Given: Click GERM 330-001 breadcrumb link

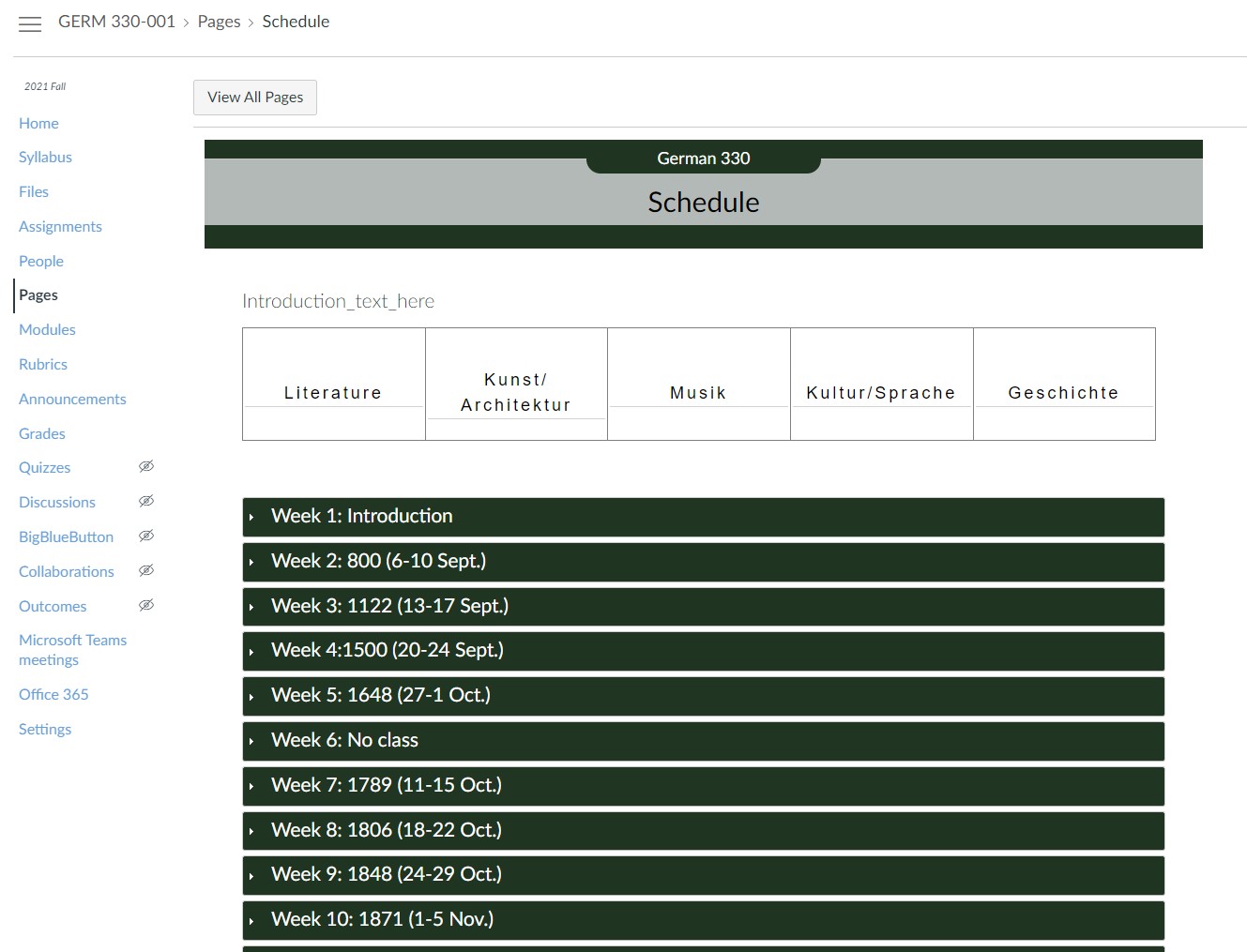Looking at the screenshot, I should coord(116,22).
